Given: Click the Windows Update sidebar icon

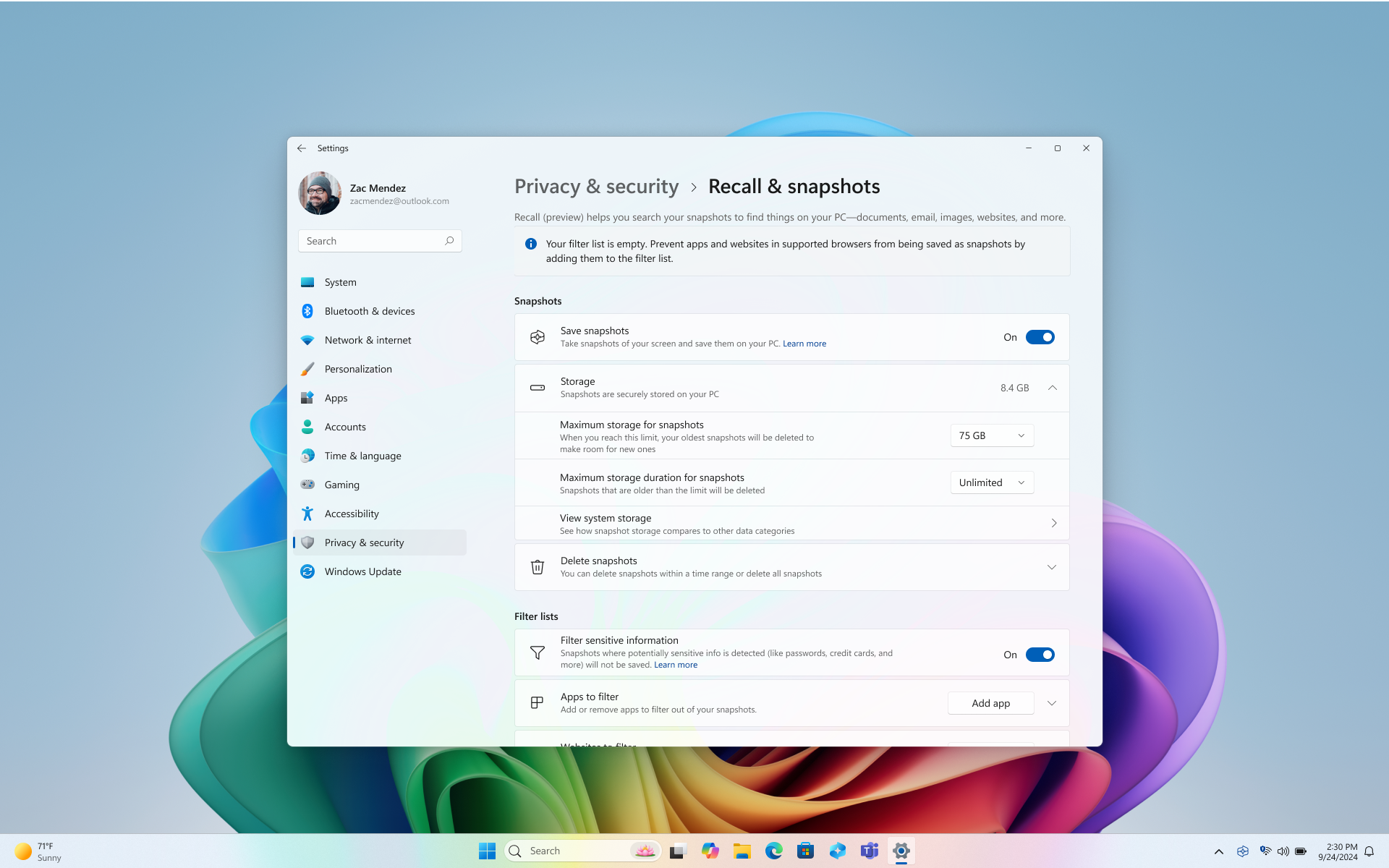Looking at the screenshot, I should tap(308, 571).
